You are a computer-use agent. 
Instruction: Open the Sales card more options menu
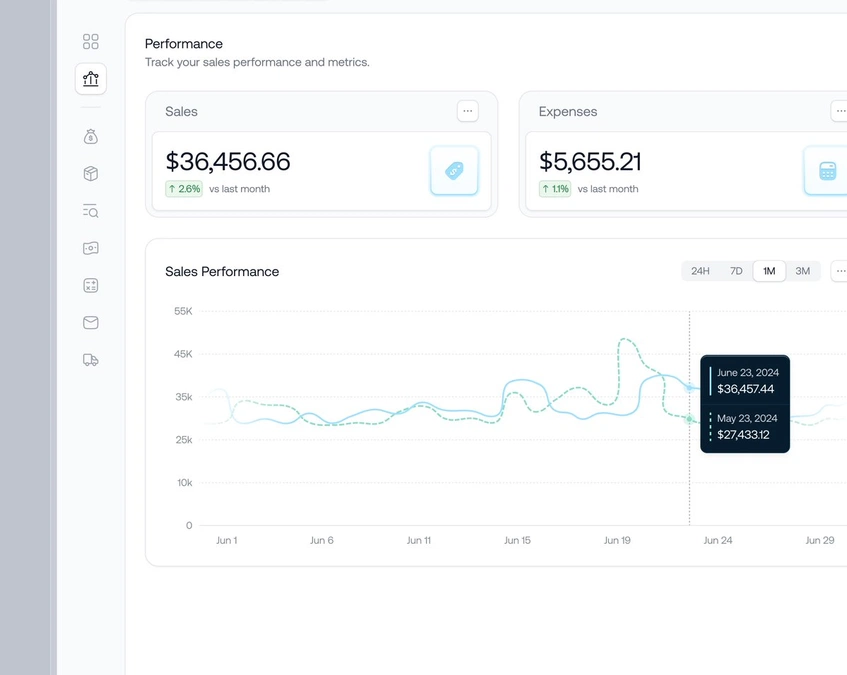tap(467, 111)
